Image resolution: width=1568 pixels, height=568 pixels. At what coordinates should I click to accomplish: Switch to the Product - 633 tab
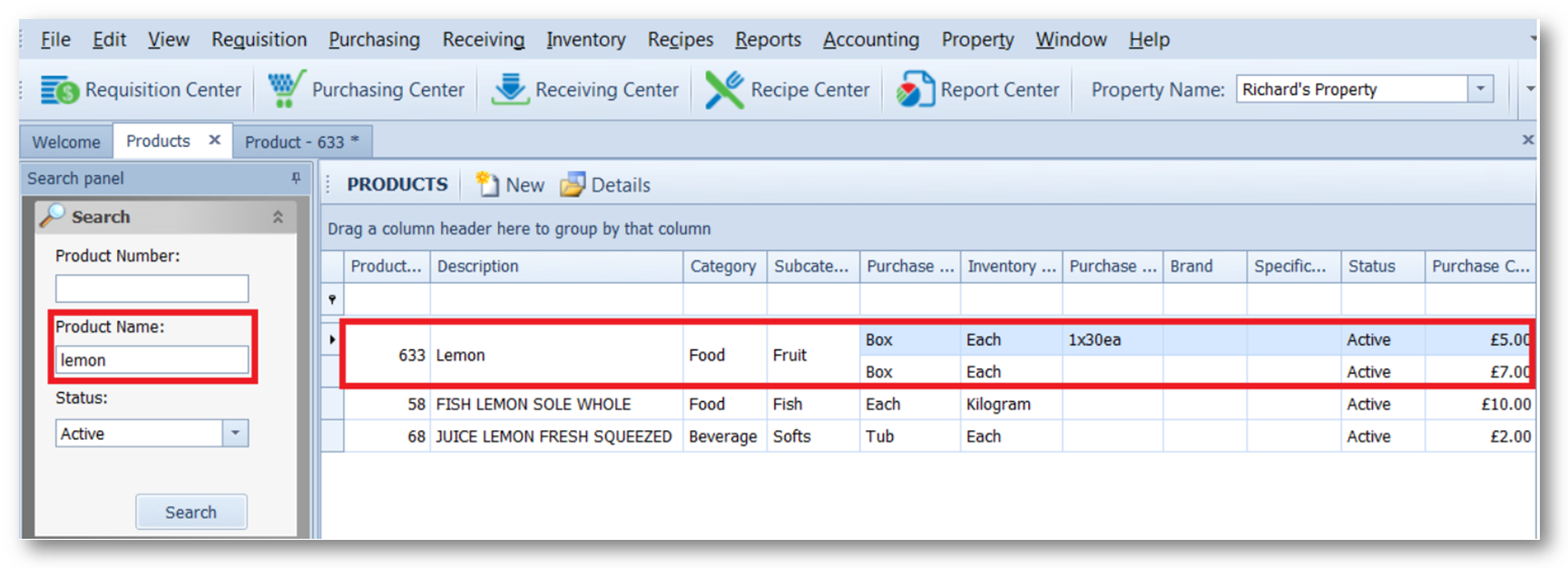[x=301, y=142]
